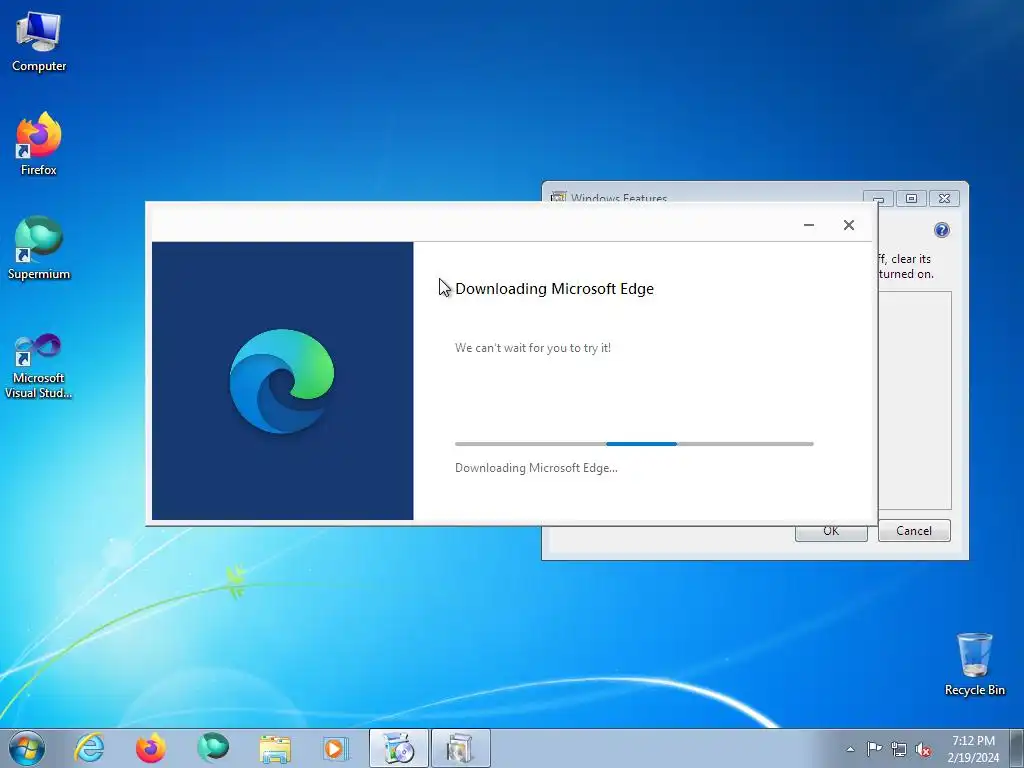Open the clock showing 7:12 PM

(973, 748)
